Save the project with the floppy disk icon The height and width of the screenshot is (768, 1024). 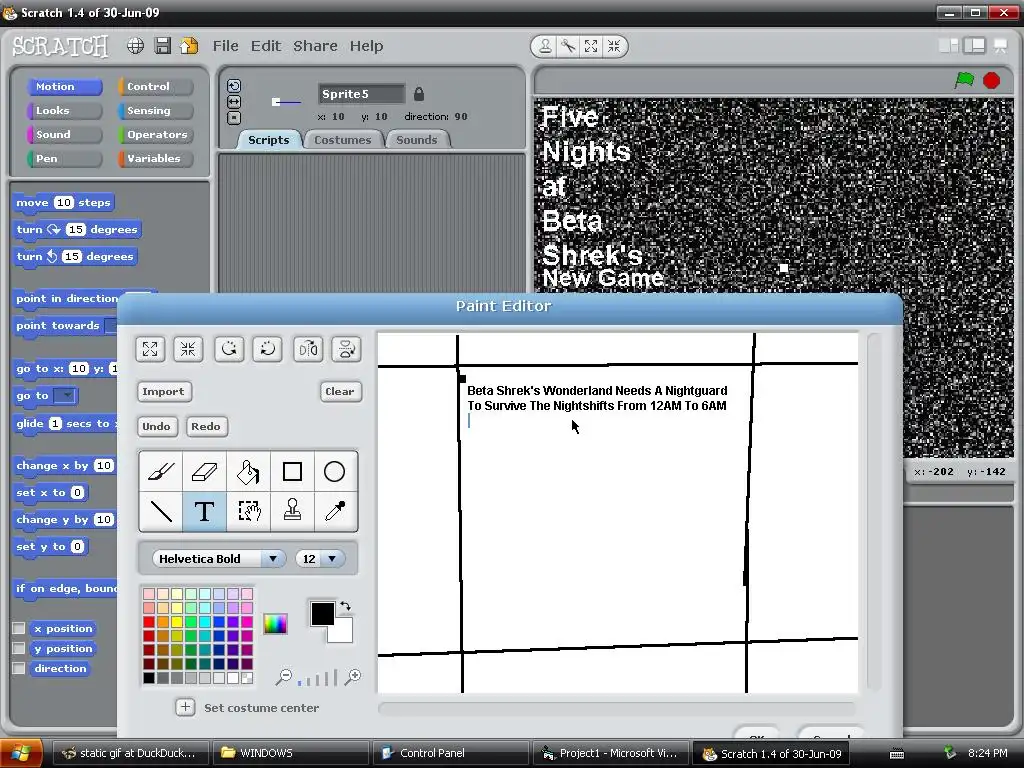(x=163, y=46)
